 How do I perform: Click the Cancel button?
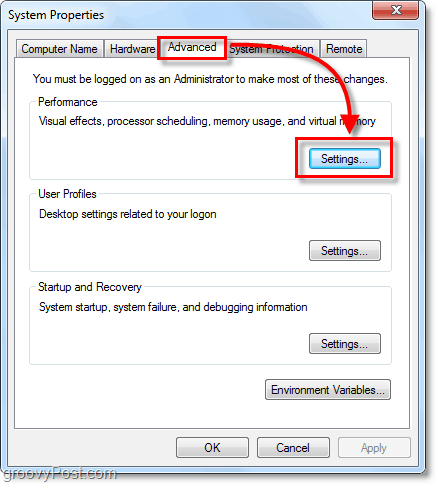(x=293, y=448)
